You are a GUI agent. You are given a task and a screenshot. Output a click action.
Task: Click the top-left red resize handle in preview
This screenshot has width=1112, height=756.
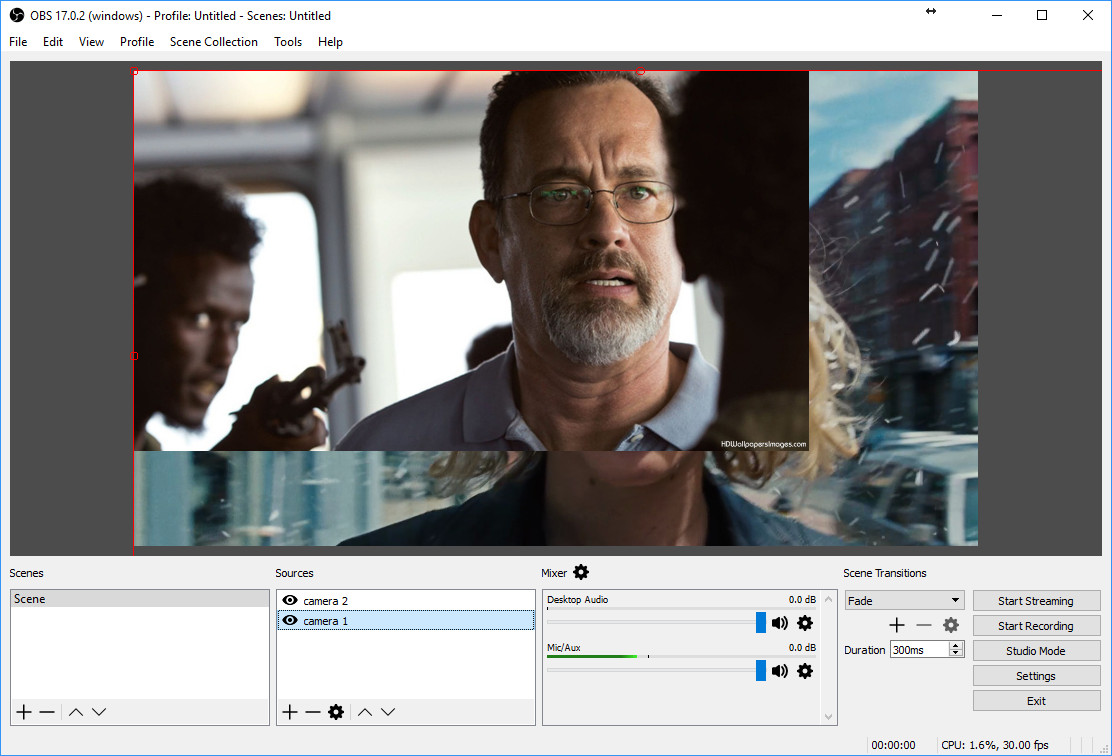pos(135,71)
